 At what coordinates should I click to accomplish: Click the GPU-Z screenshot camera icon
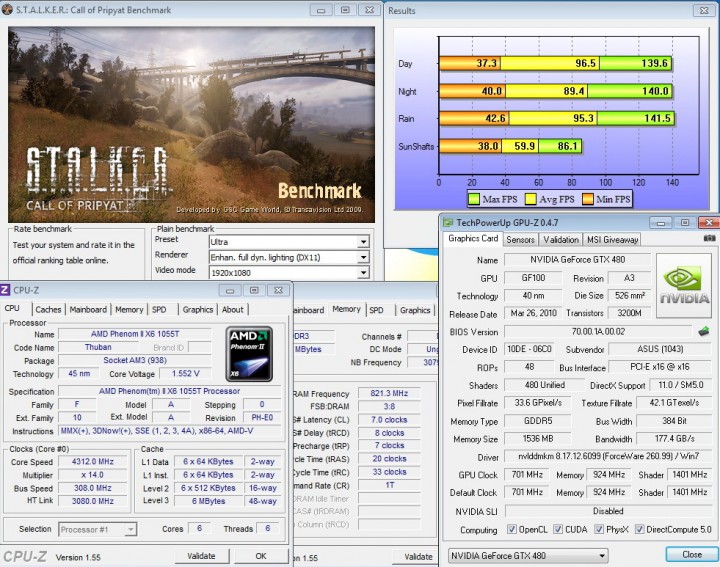[709, 239]
